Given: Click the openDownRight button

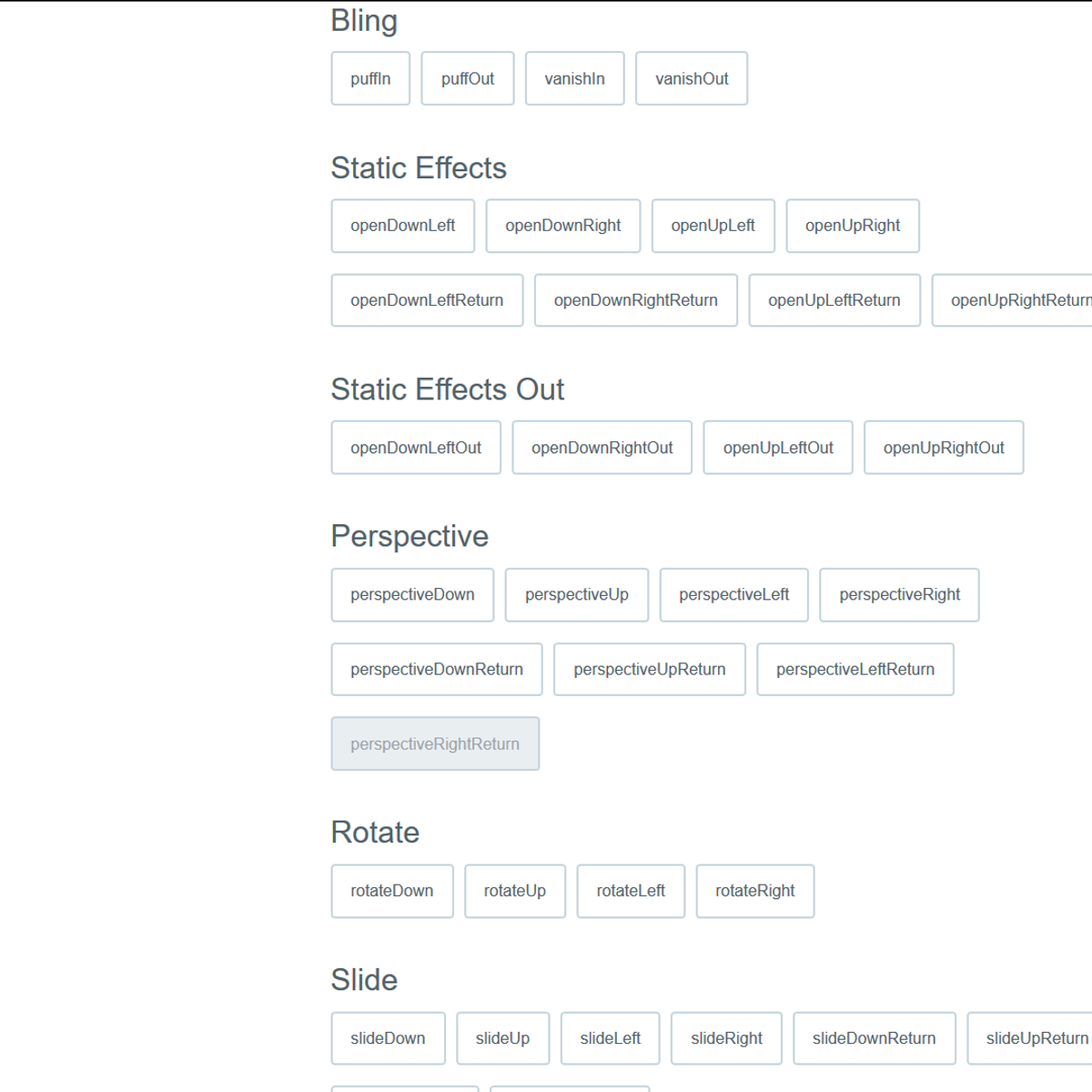Looking at the screenshot, I should point(562,226).
